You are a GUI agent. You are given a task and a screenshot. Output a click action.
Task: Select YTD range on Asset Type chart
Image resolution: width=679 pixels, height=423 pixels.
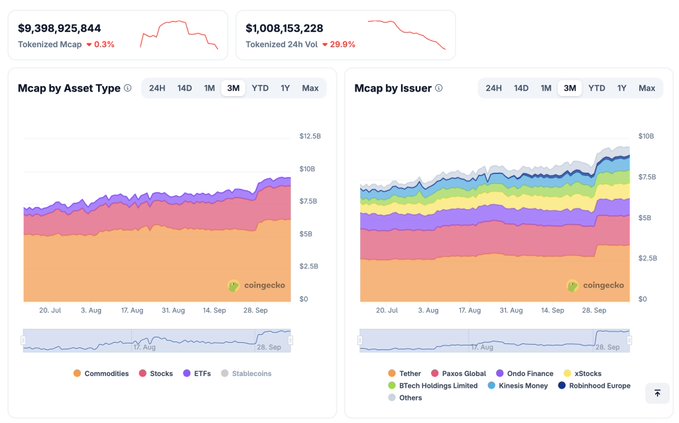[260, 88]
